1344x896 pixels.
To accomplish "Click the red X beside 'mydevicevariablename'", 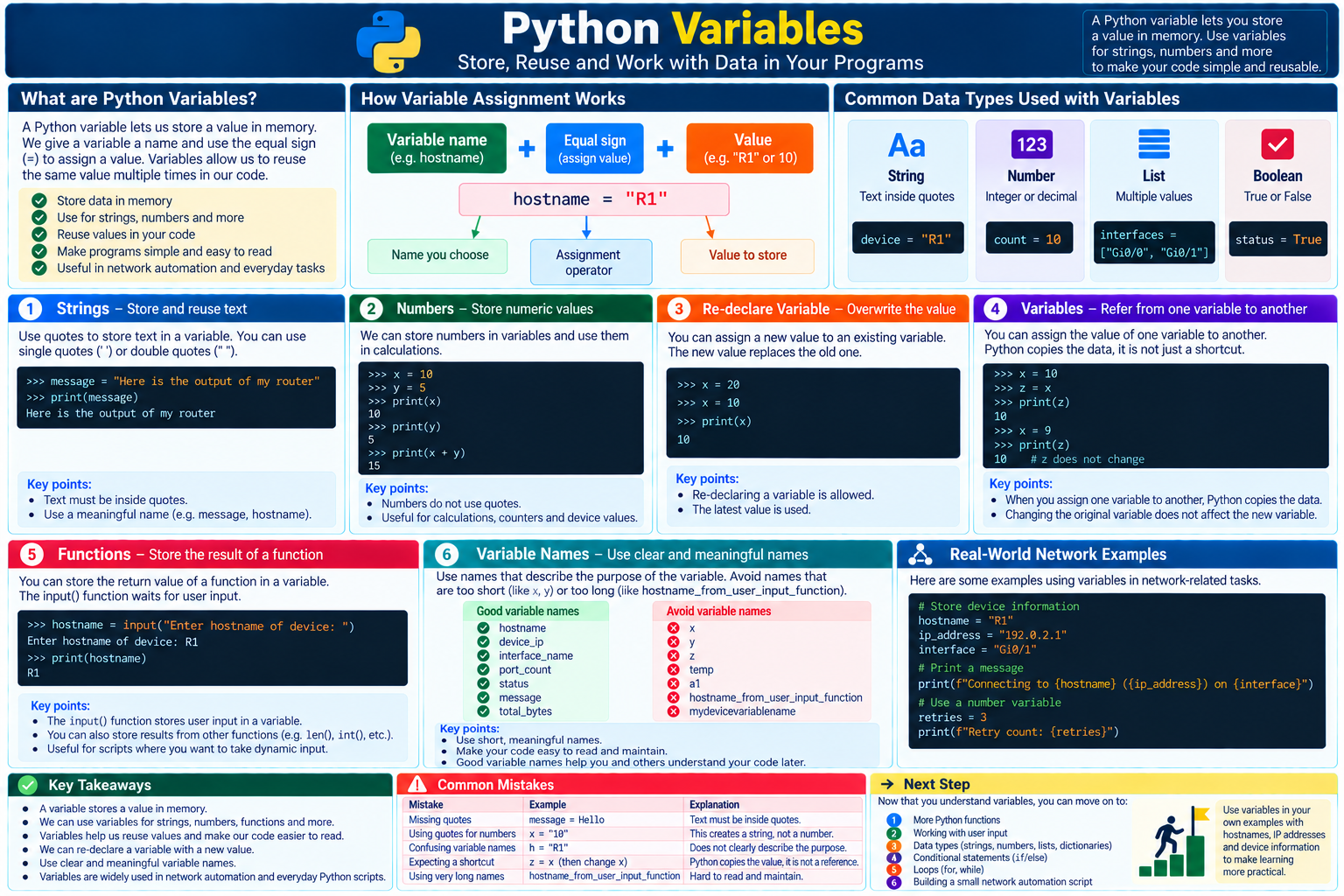I will pos(673,711).
